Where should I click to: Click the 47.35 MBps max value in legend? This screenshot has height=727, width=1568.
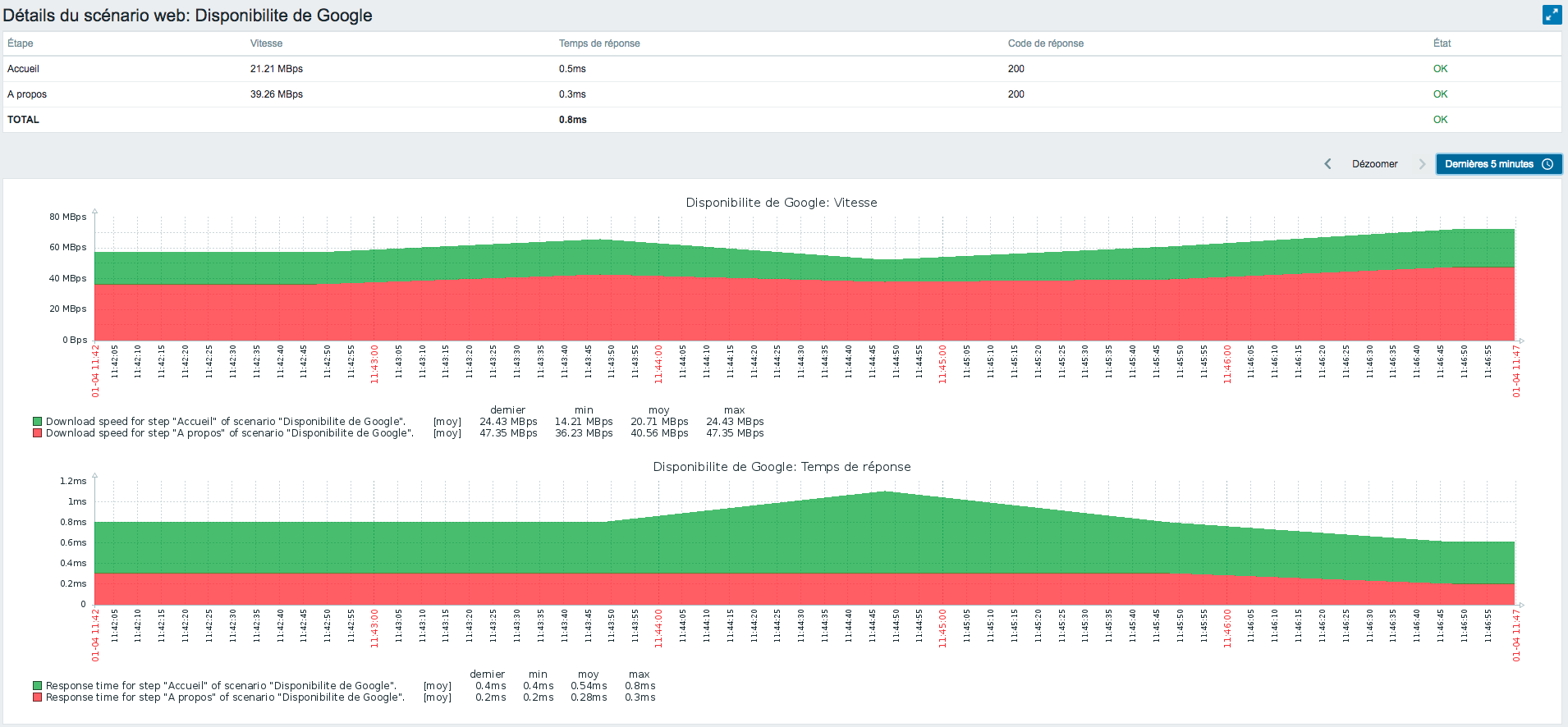coord(735,433)
